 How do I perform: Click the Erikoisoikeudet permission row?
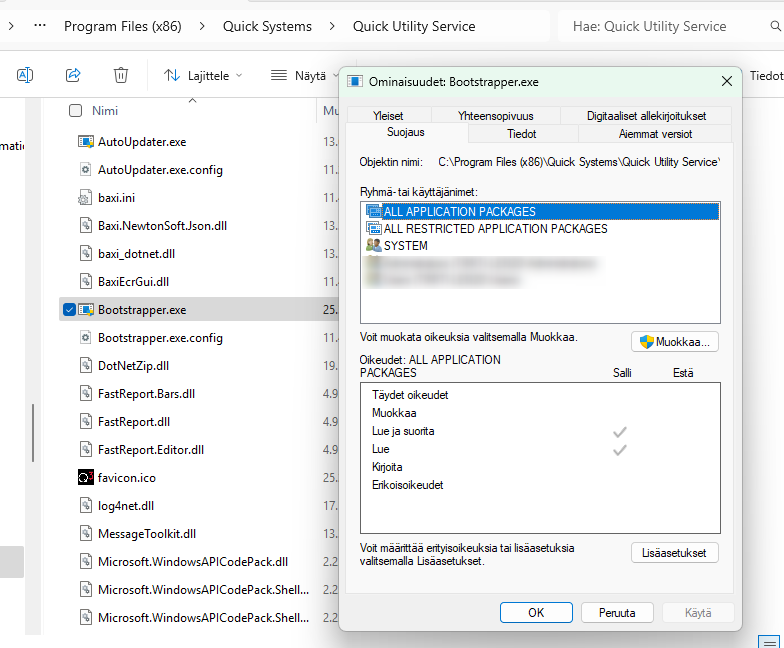tap(540, 485)
